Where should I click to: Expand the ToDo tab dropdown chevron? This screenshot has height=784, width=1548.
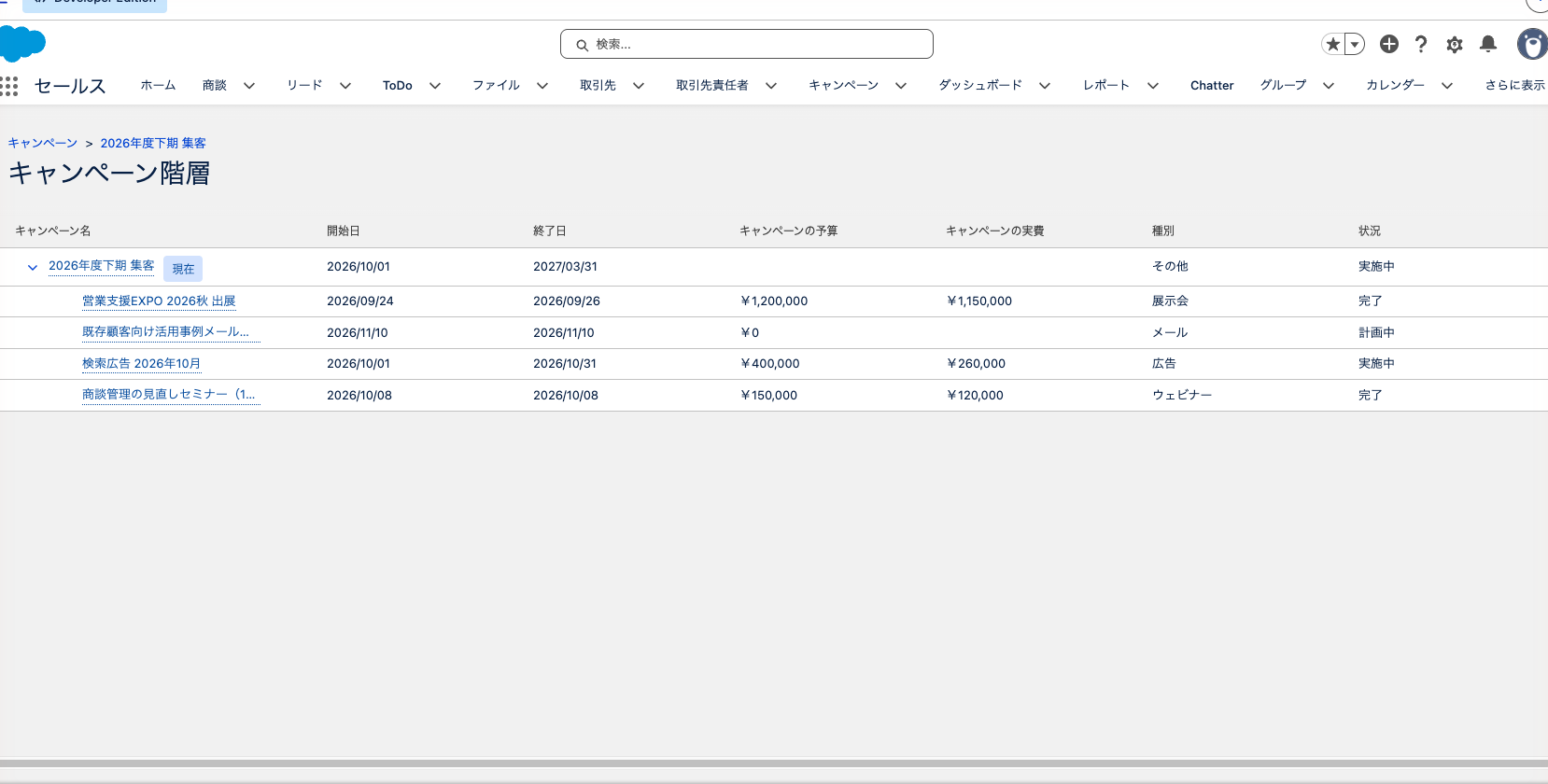(435, 85)
